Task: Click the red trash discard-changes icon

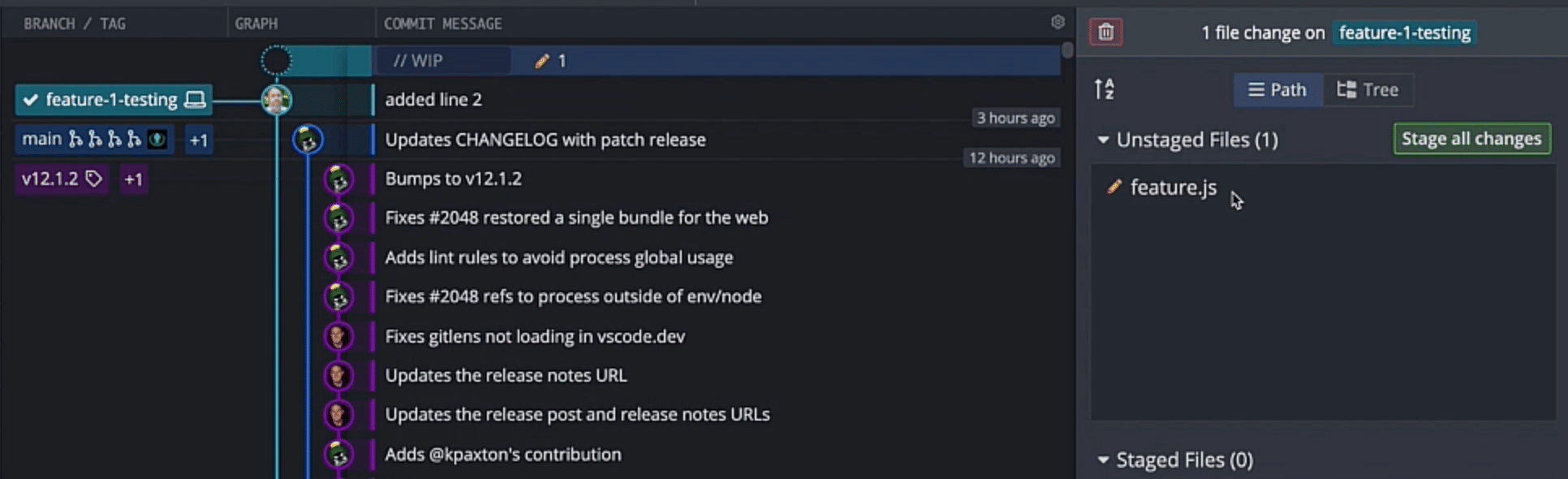Action: (1105, 32)
